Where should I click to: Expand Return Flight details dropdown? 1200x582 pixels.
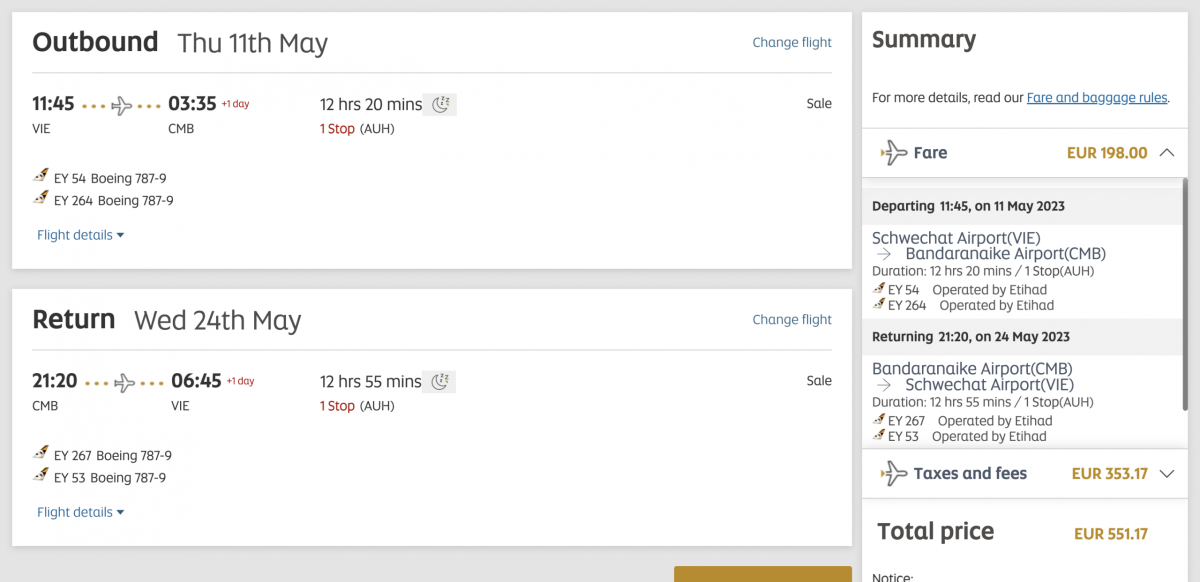point(80,512)
